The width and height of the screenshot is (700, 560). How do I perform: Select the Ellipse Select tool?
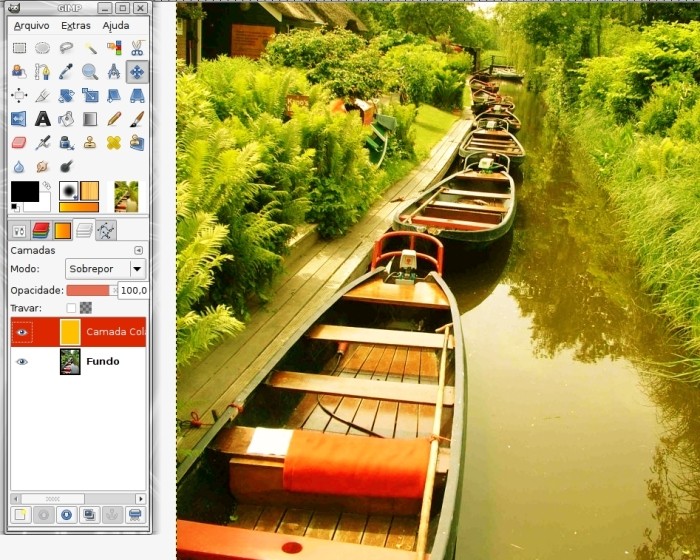coord(42,48)
